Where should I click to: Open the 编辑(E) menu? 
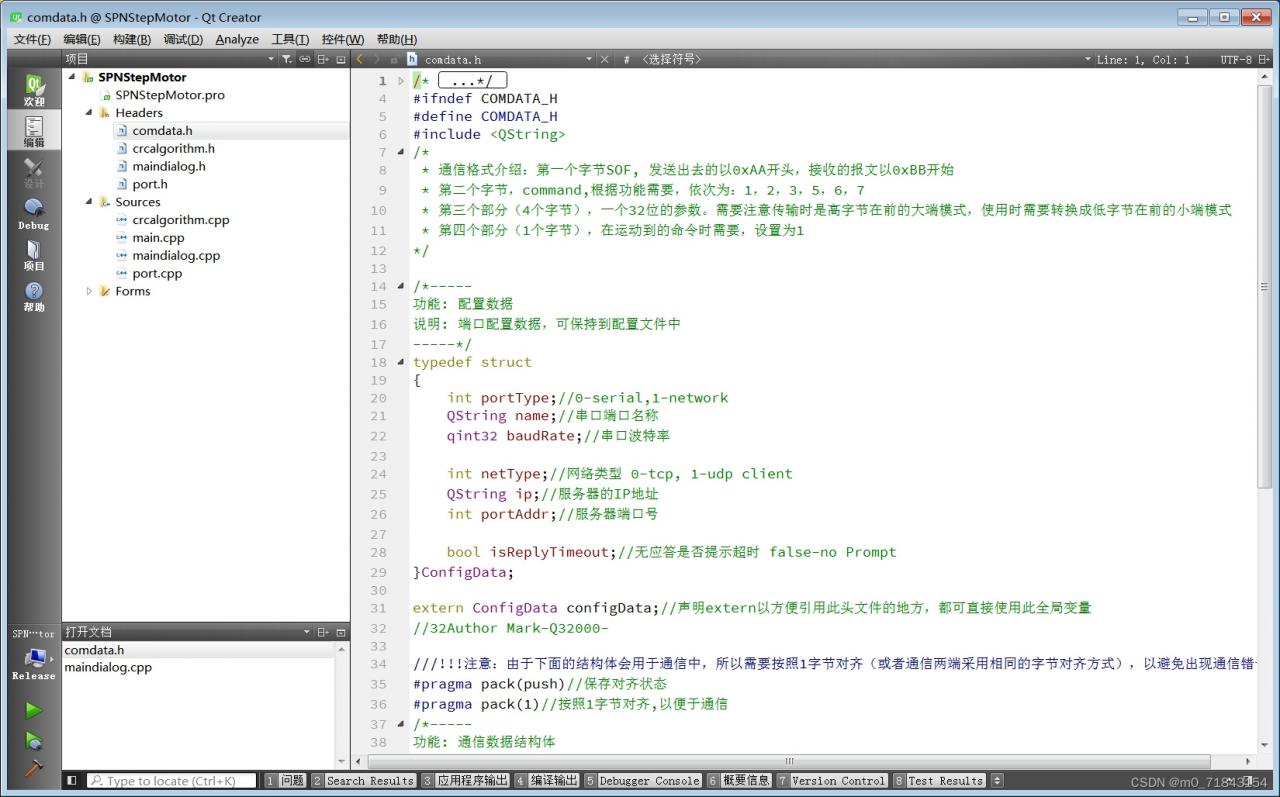click(81, 39)
